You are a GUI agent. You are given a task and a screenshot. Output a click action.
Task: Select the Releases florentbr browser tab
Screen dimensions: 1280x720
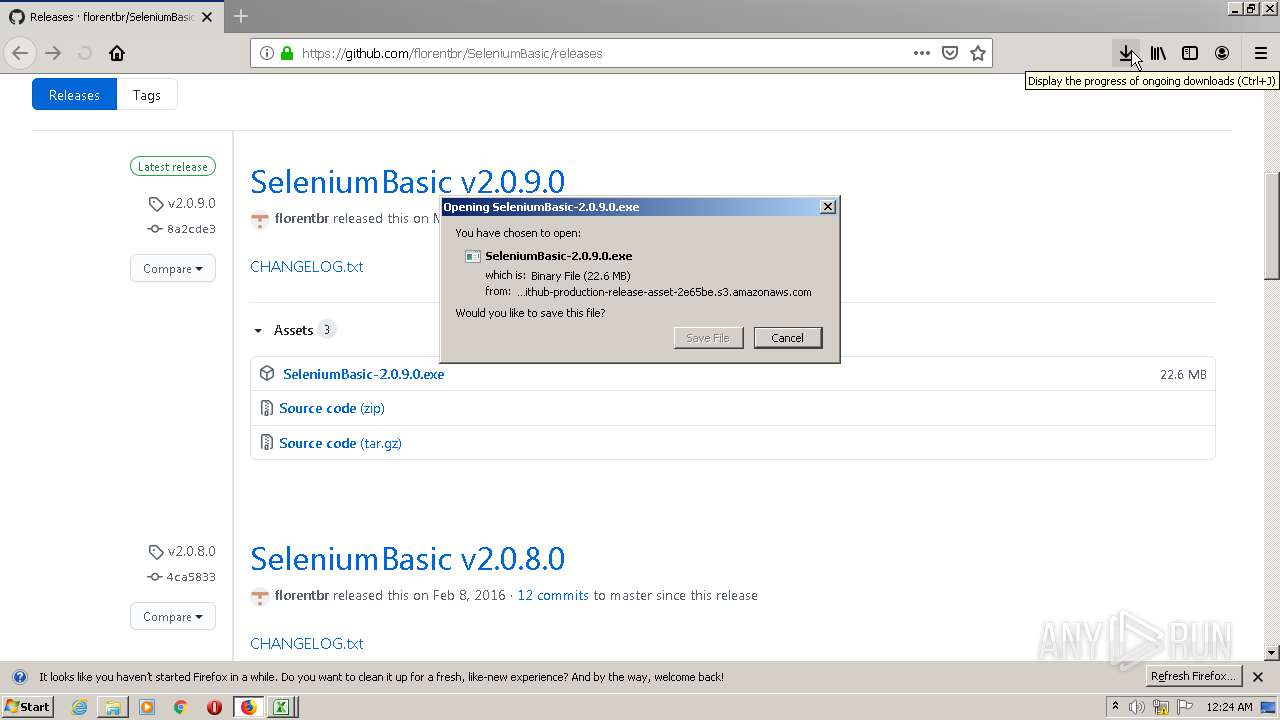pyautogui.click(x=113, y=16)
